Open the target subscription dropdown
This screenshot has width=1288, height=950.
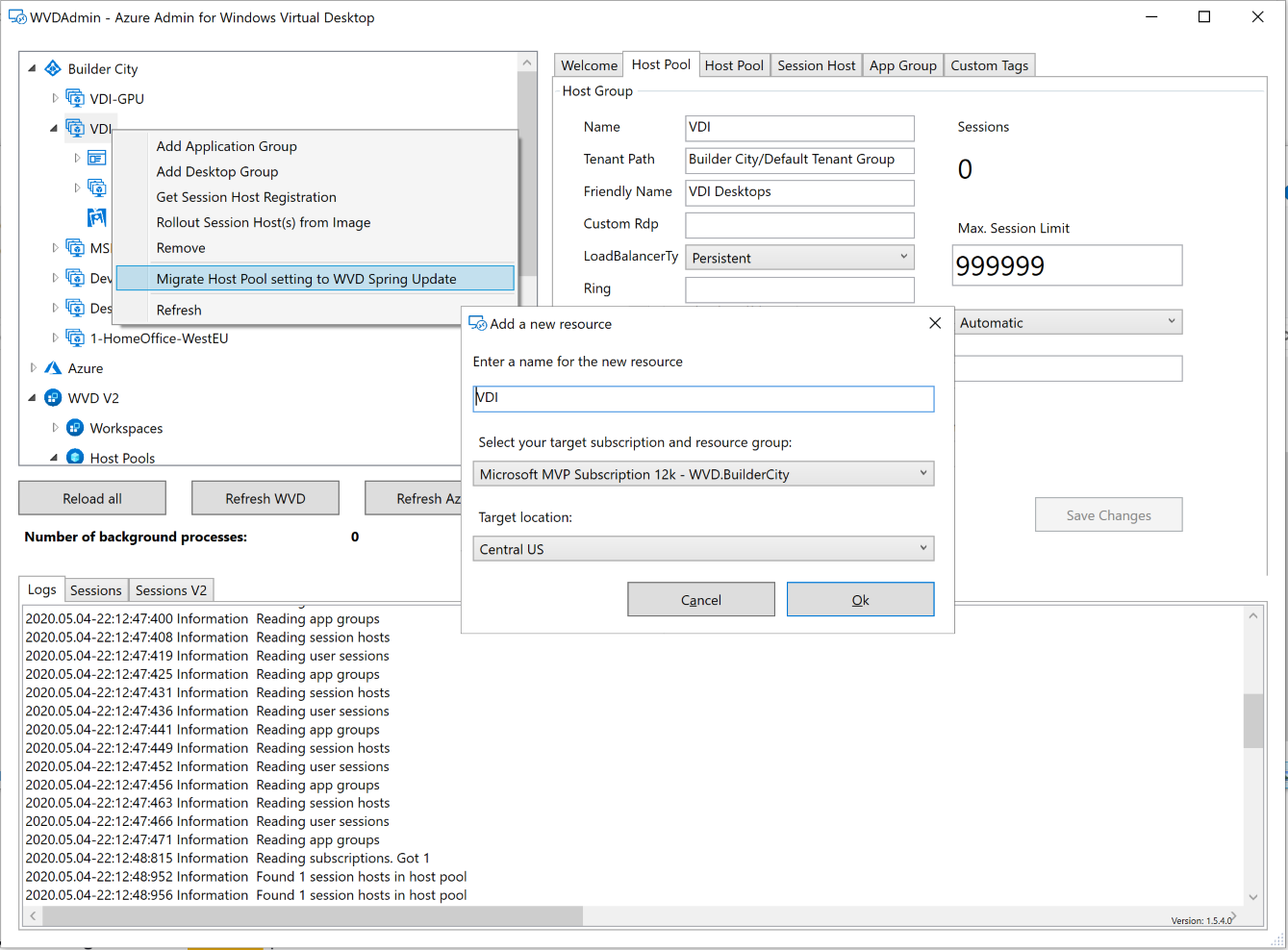click(x=703, y=474)
